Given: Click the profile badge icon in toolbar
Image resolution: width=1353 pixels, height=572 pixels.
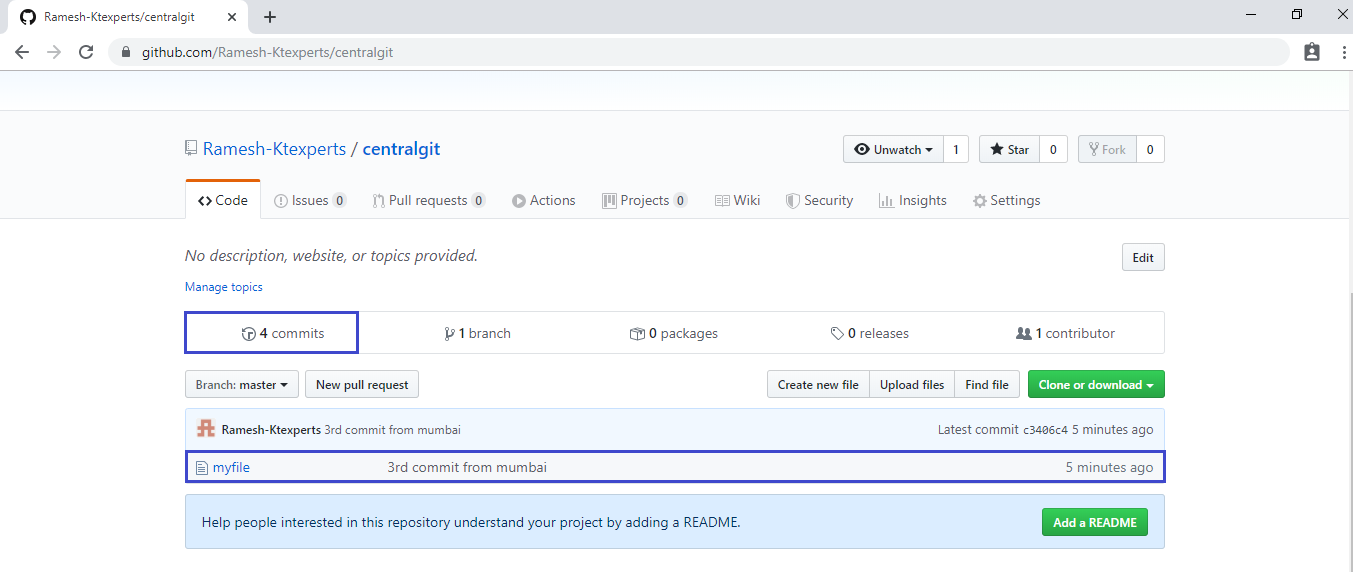Looking at the screenshot, I should (x=1312, y=52).
